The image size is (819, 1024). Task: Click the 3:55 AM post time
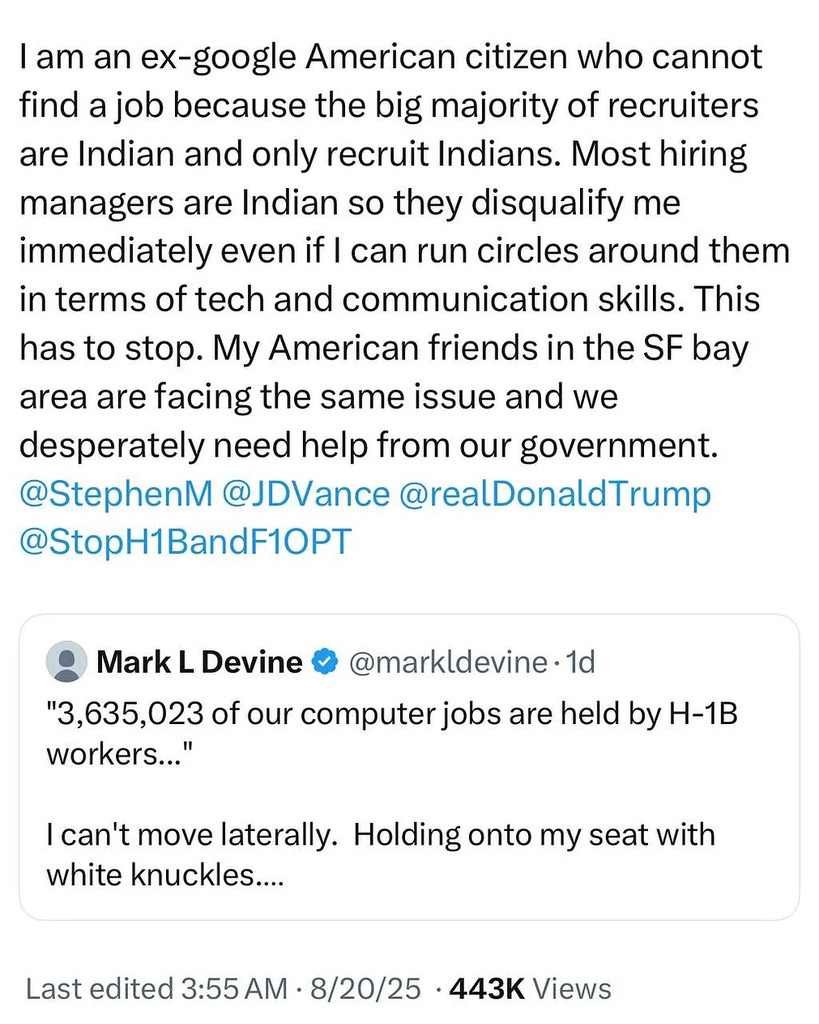point(230,989)
